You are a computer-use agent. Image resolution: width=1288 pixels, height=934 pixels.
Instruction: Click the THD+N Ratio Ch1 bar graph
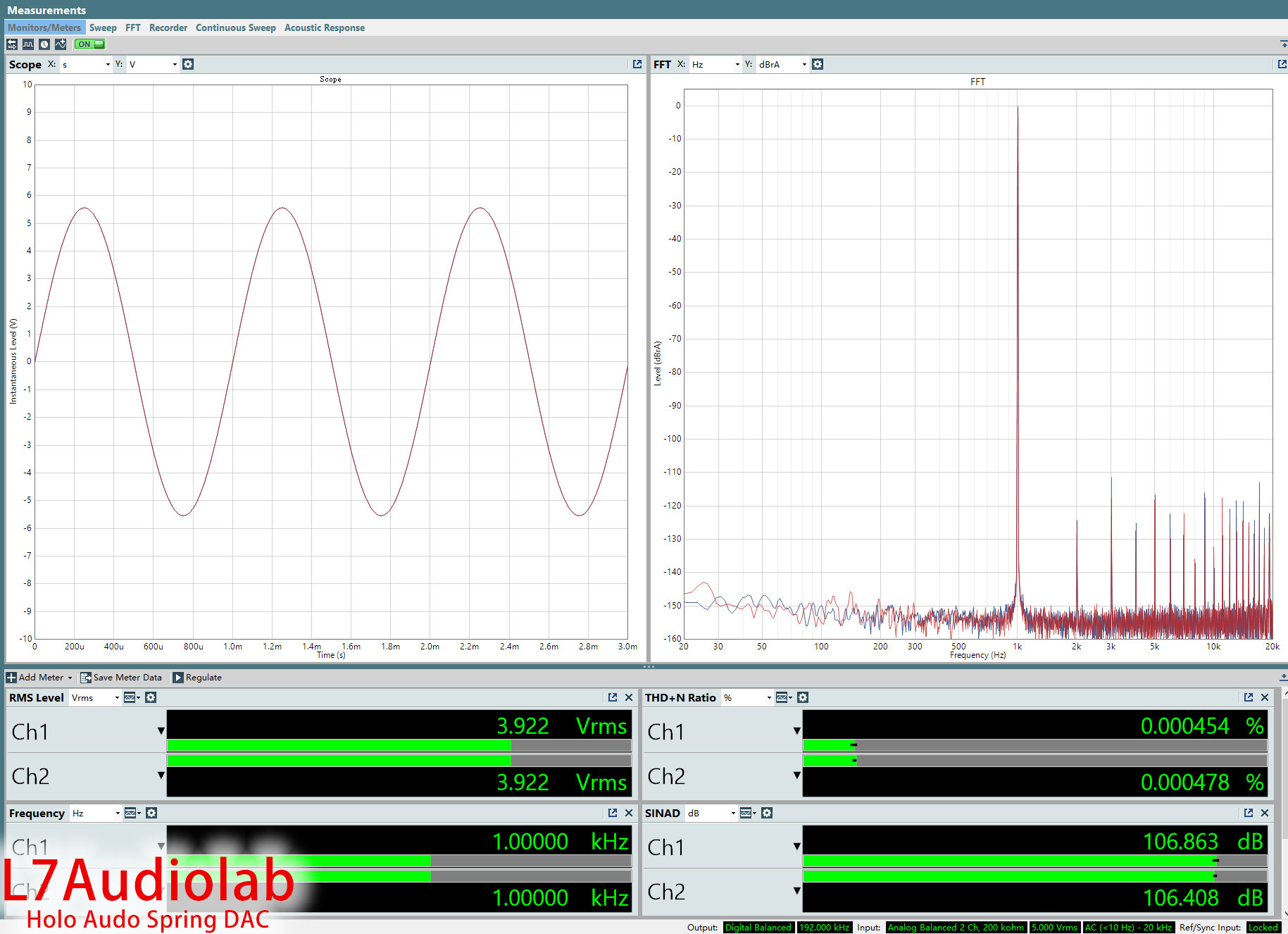pyautogui.click(x=1034, y=745)
